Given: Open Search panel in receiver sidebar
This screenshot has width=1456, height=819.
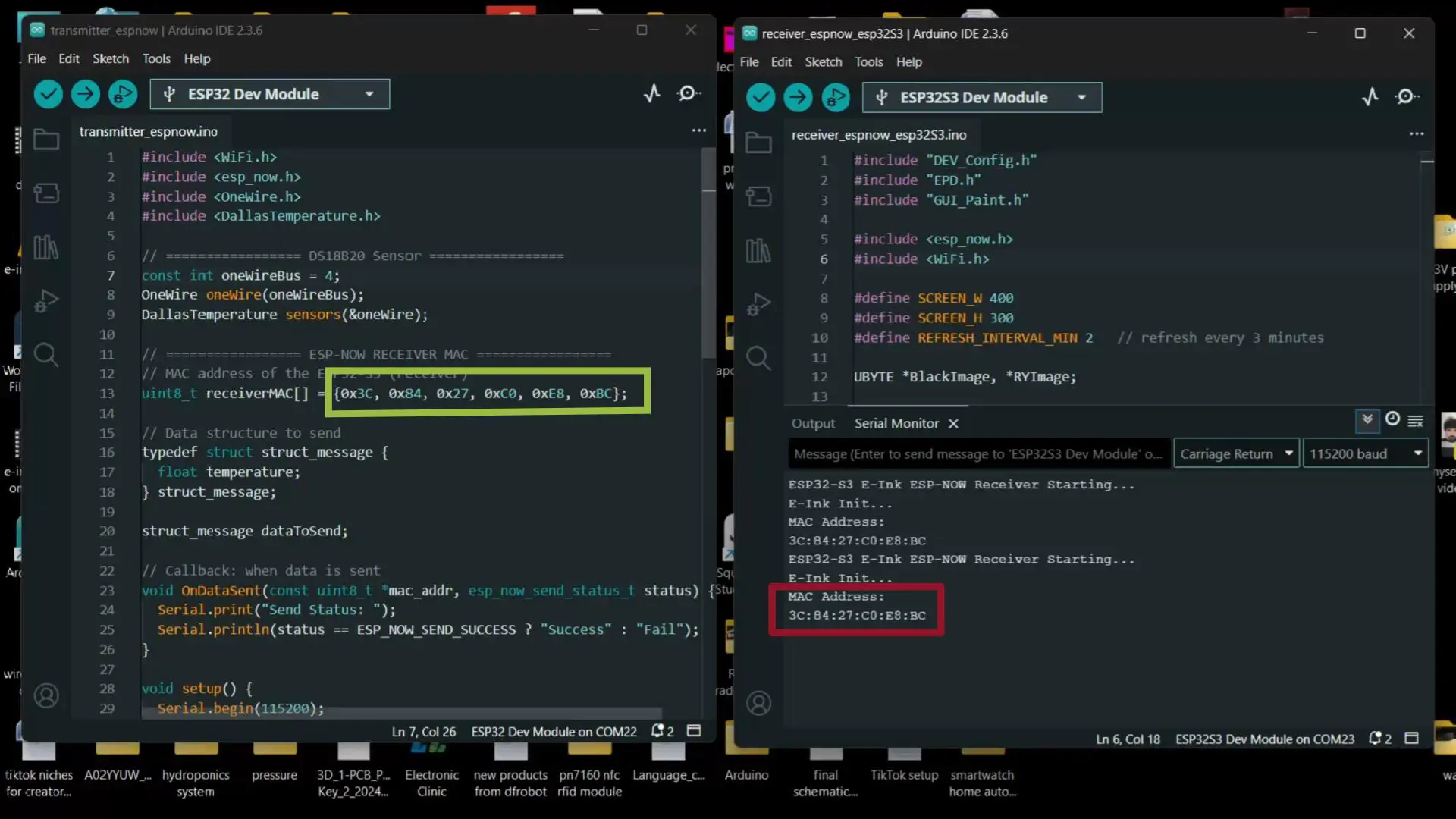Looking at the screenshot, I should point(758,357).
